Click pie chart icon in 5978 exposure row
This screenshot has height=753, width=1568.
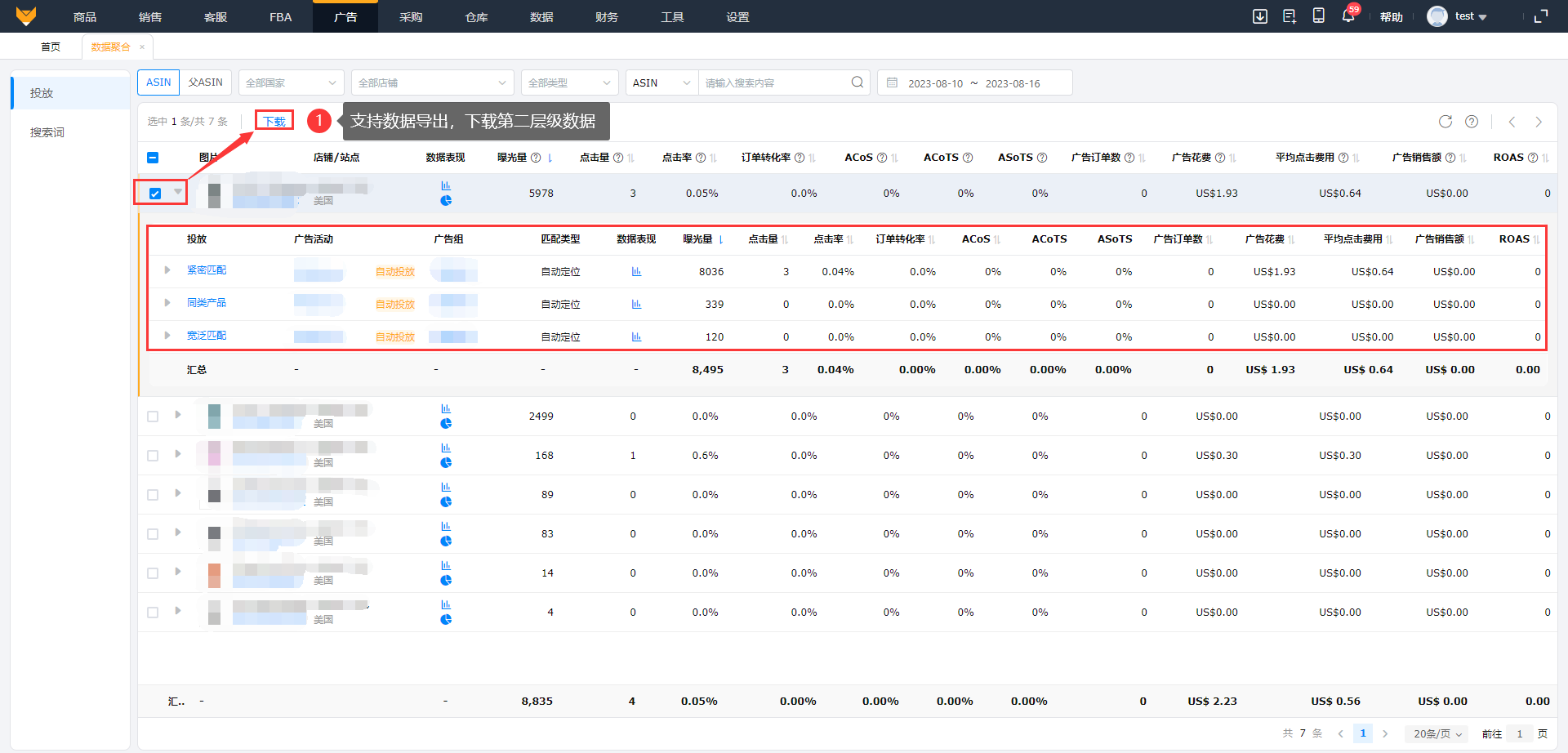click(x=446, y=201)
